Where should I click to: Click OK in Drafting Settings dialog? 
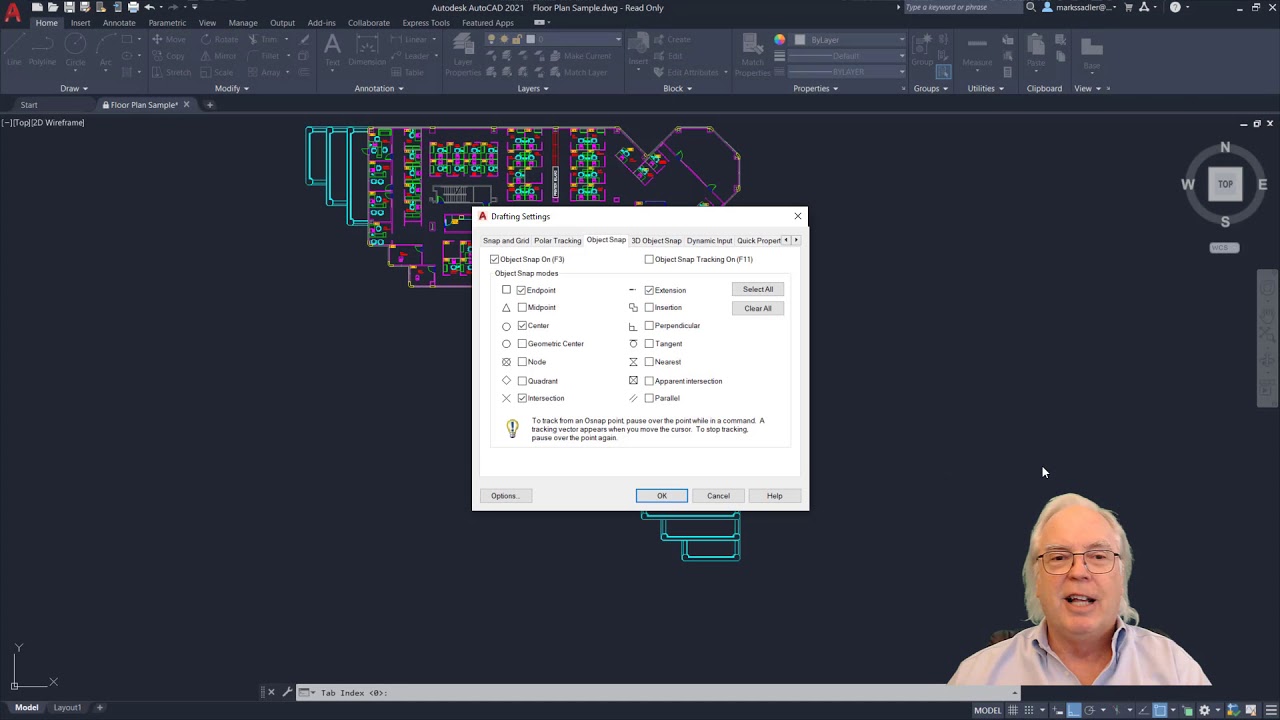point(662,496)
